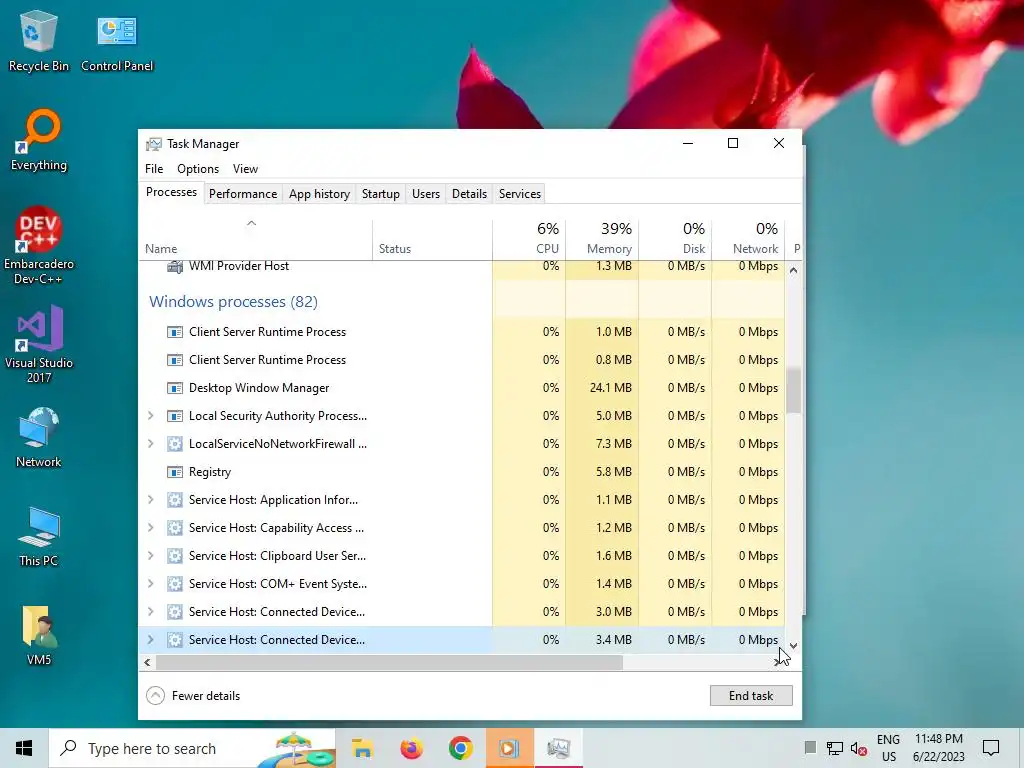The image size is (1024, 768).
Task: Click the End task button
Action: [751, 696]
